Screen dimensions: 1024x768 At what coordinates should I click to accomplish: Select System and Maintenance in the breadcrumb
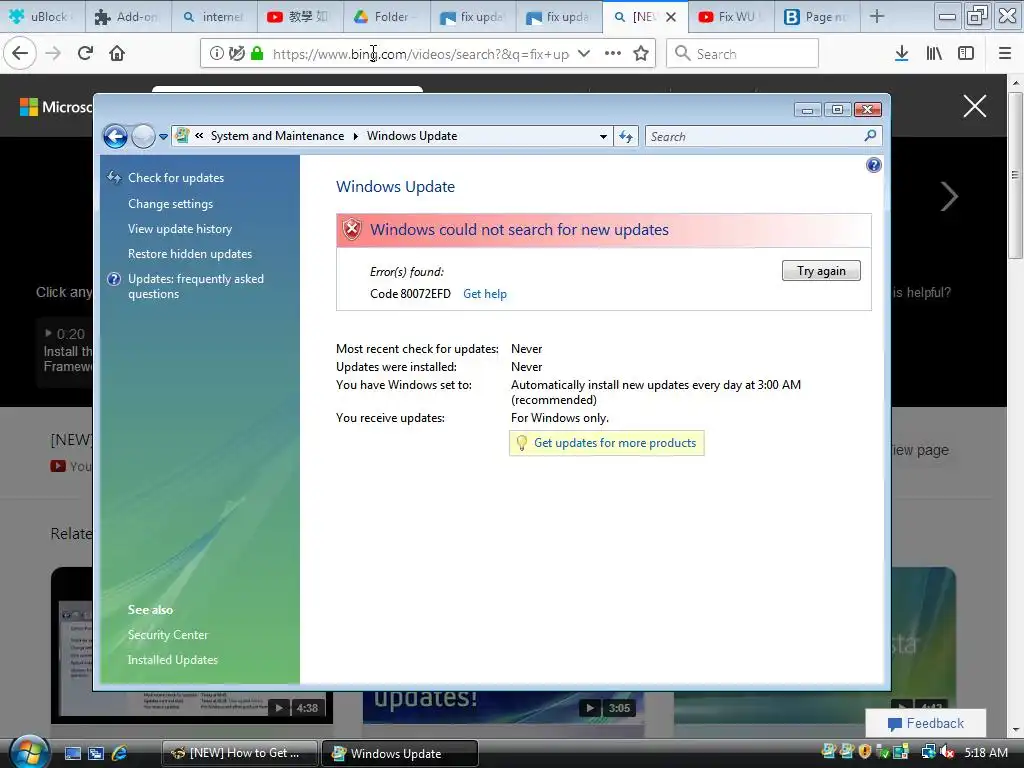coord(277,136)
